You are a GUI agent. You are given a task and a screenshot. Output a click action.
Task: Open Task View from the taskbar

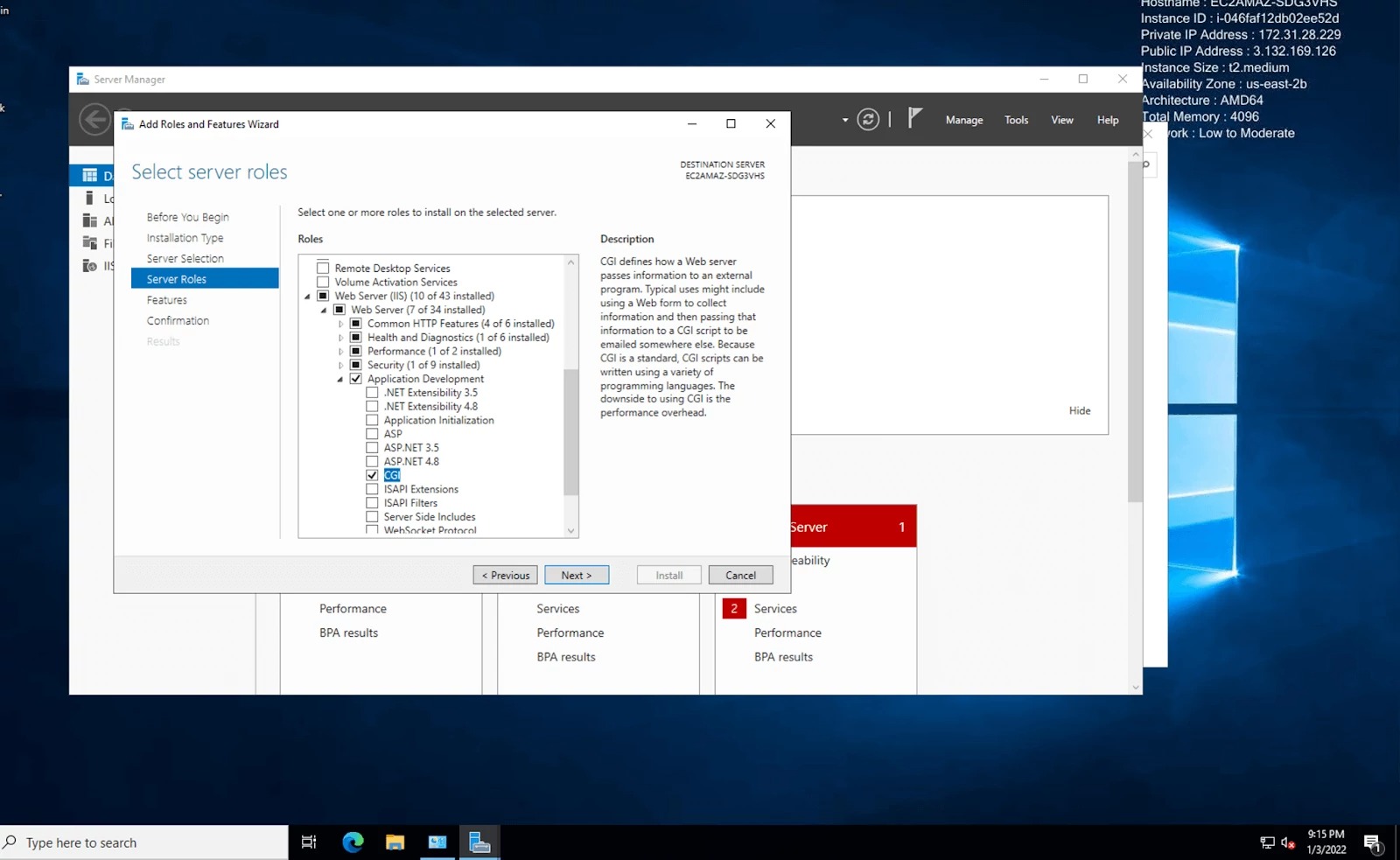[309, 843]
